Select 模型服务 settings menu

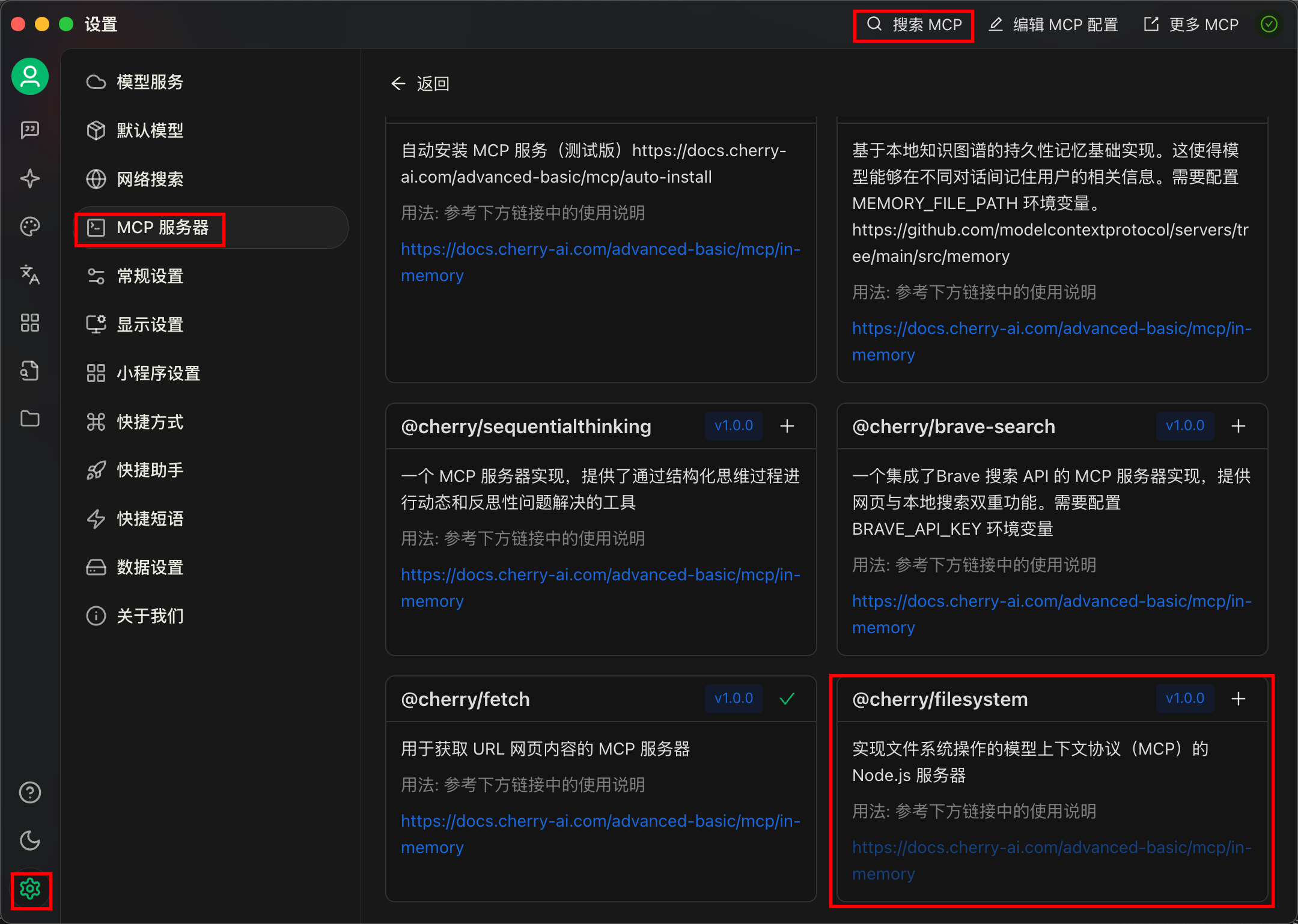(x=212, y=82)
